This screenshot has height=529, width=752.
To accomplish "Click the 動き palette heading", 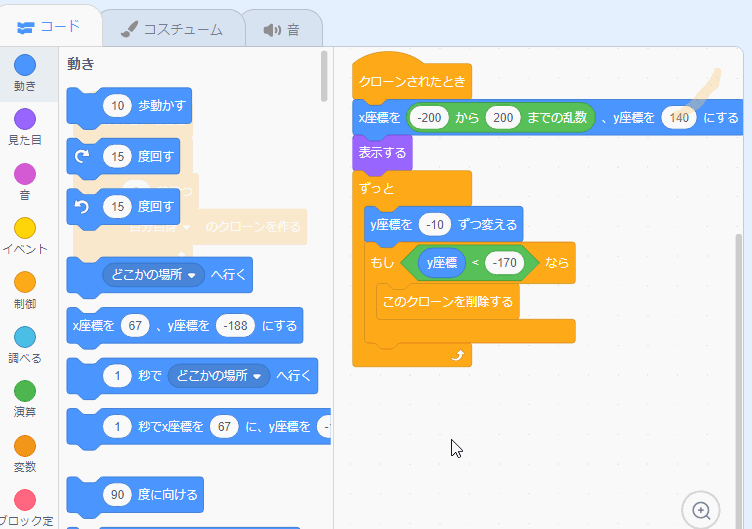I will pos(81,64).
